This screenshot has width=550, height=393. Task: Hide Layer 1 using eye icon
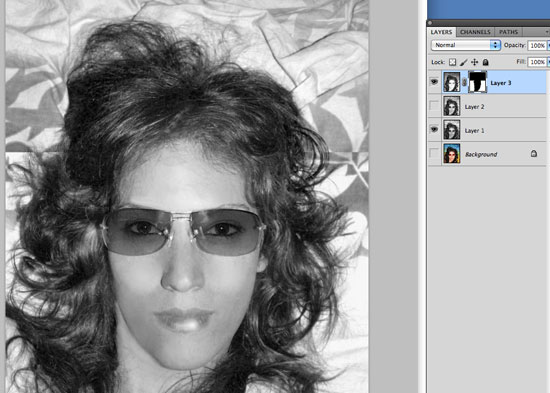click(x=434, y=129)
